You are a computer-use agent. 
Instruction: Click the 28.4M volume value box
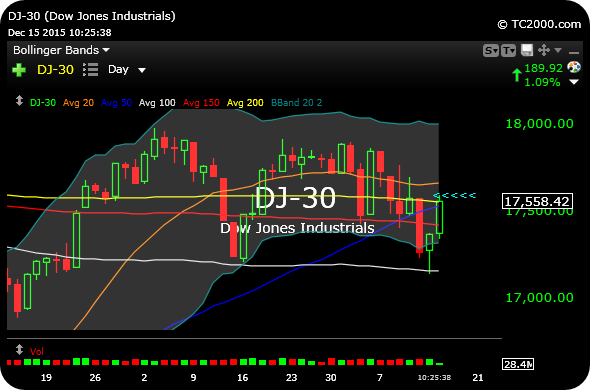point(518,364)
